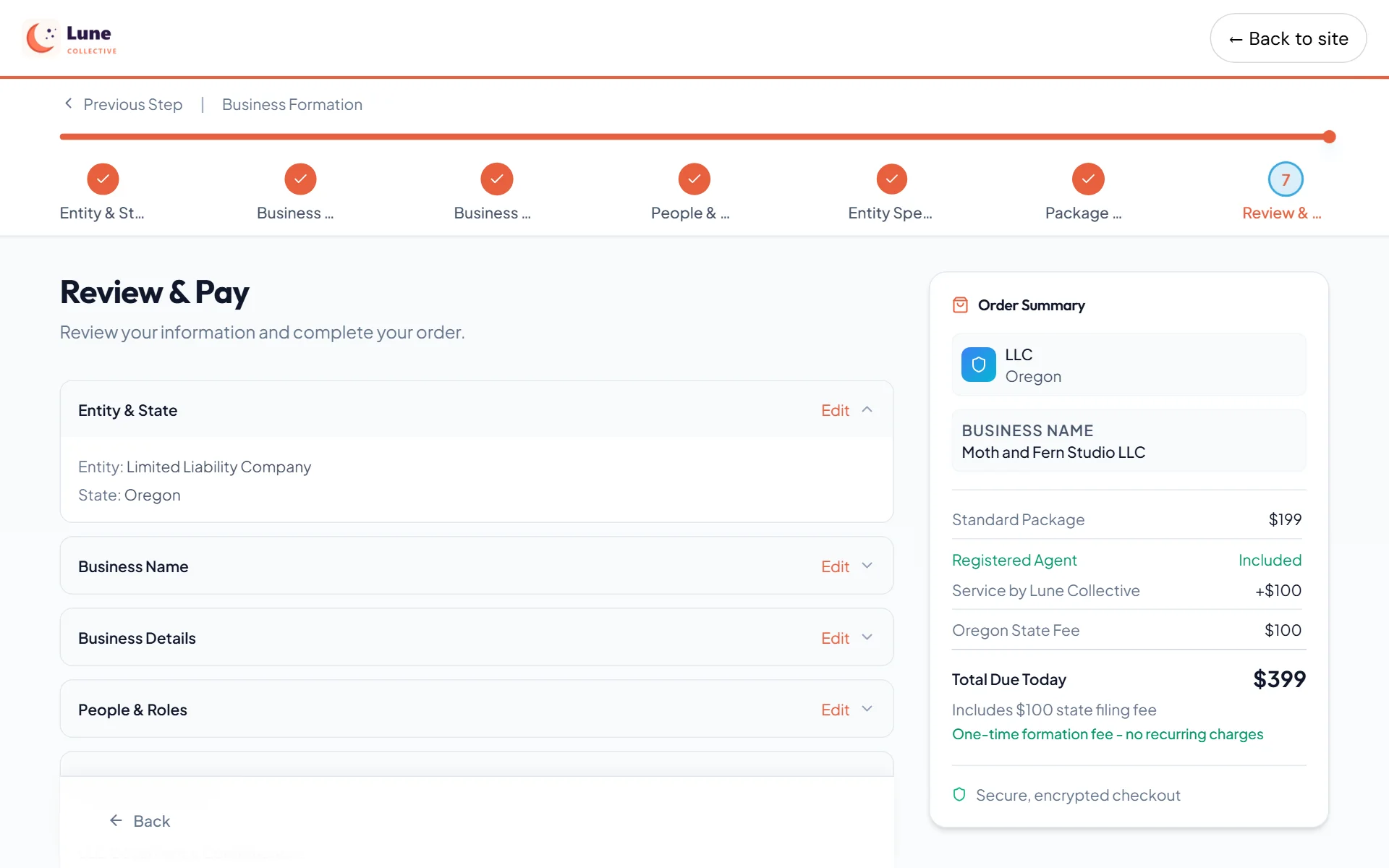
Task: Expand the People & Roles section chevron
Action: (x=867, y=710)
